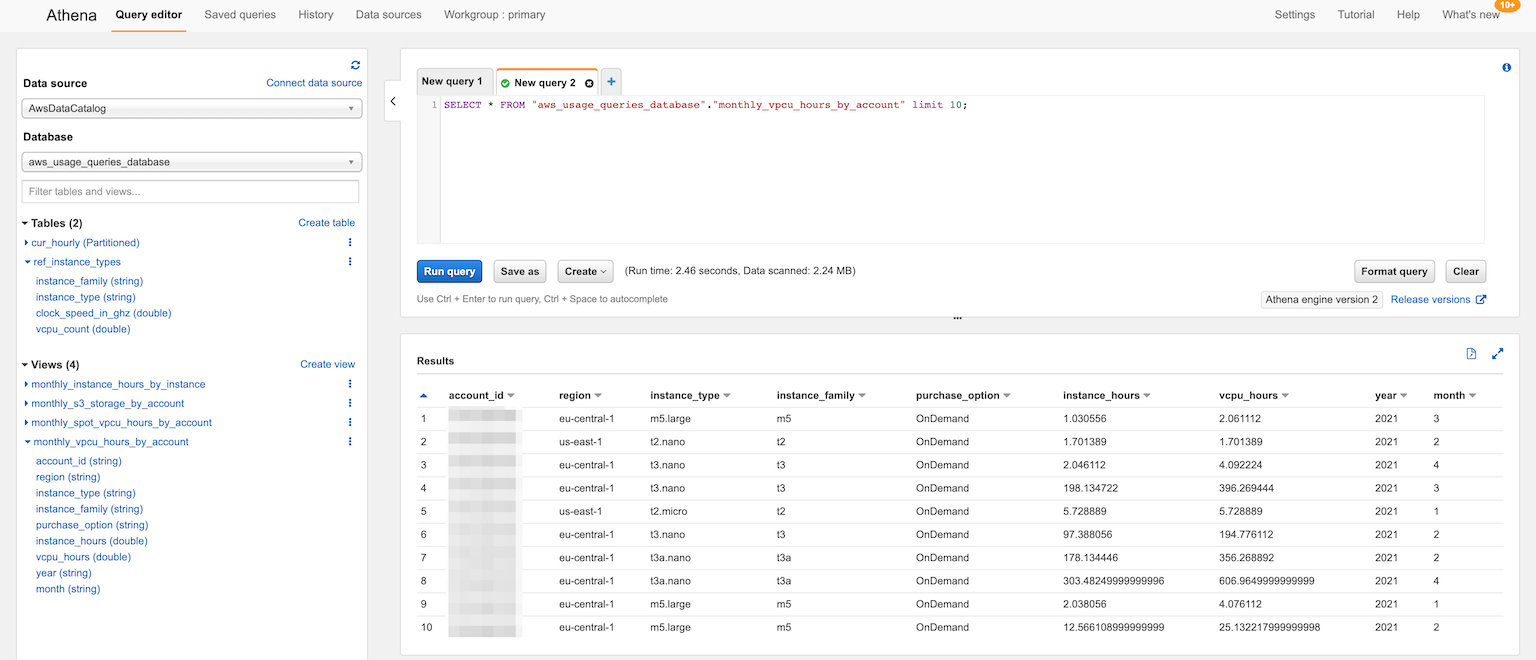Click the Athena engine version 2 label

[x=1322, y=299]
